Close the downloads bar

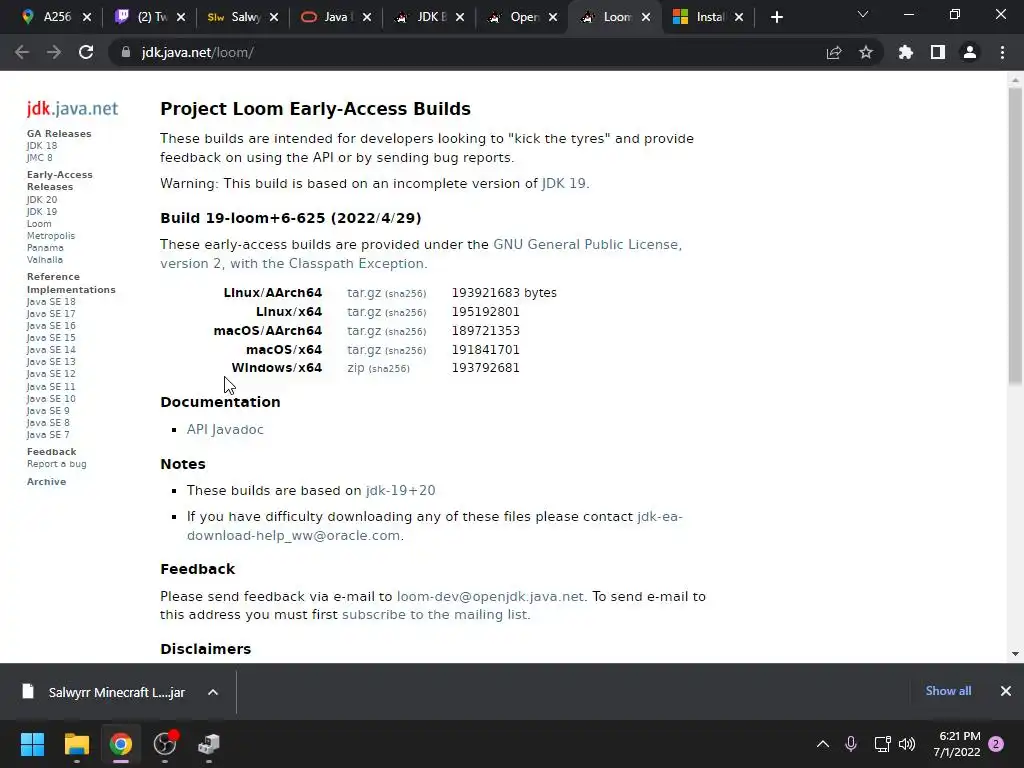(x=1006, y=691)
